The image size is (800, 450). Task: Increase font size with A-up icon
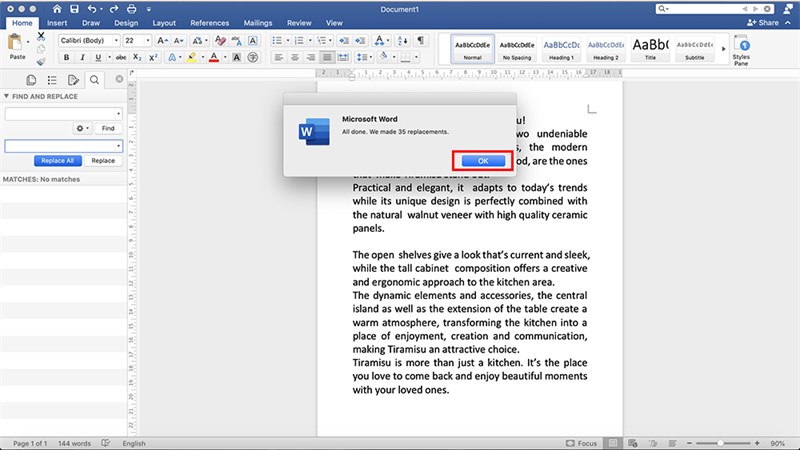(162, 41)
